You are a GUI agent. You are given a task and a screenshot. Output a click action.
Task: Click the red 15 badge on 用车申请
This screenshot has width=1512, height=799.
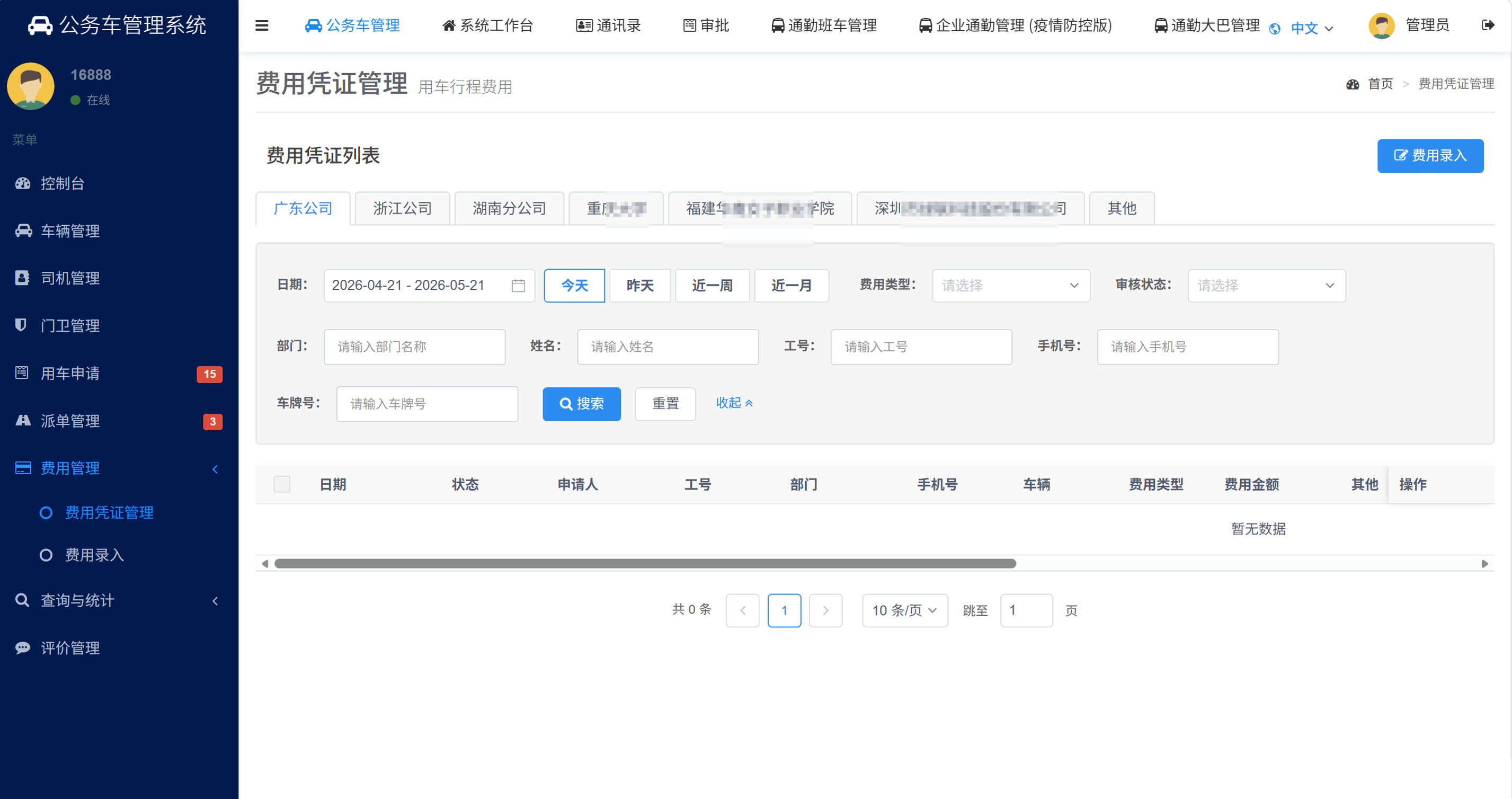tap(210, 374)
